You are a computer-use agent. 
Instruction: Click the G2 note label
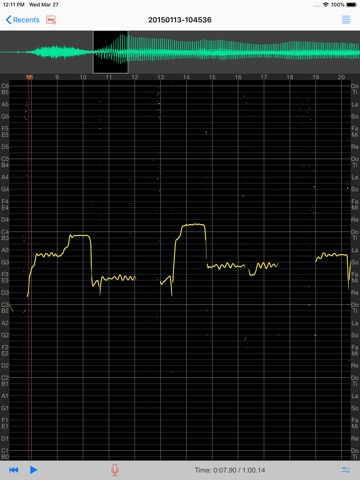coord(5,335)
